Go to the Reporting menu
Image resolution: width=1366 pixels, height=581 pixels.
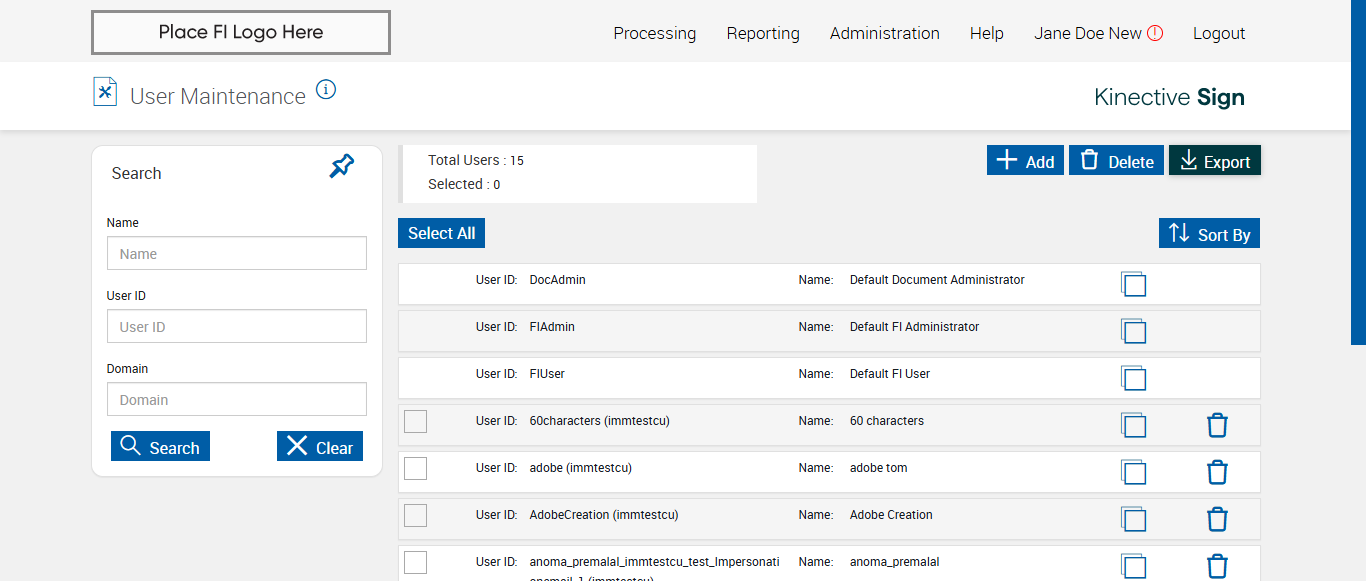pyautogui.click(x=763, y=33)
